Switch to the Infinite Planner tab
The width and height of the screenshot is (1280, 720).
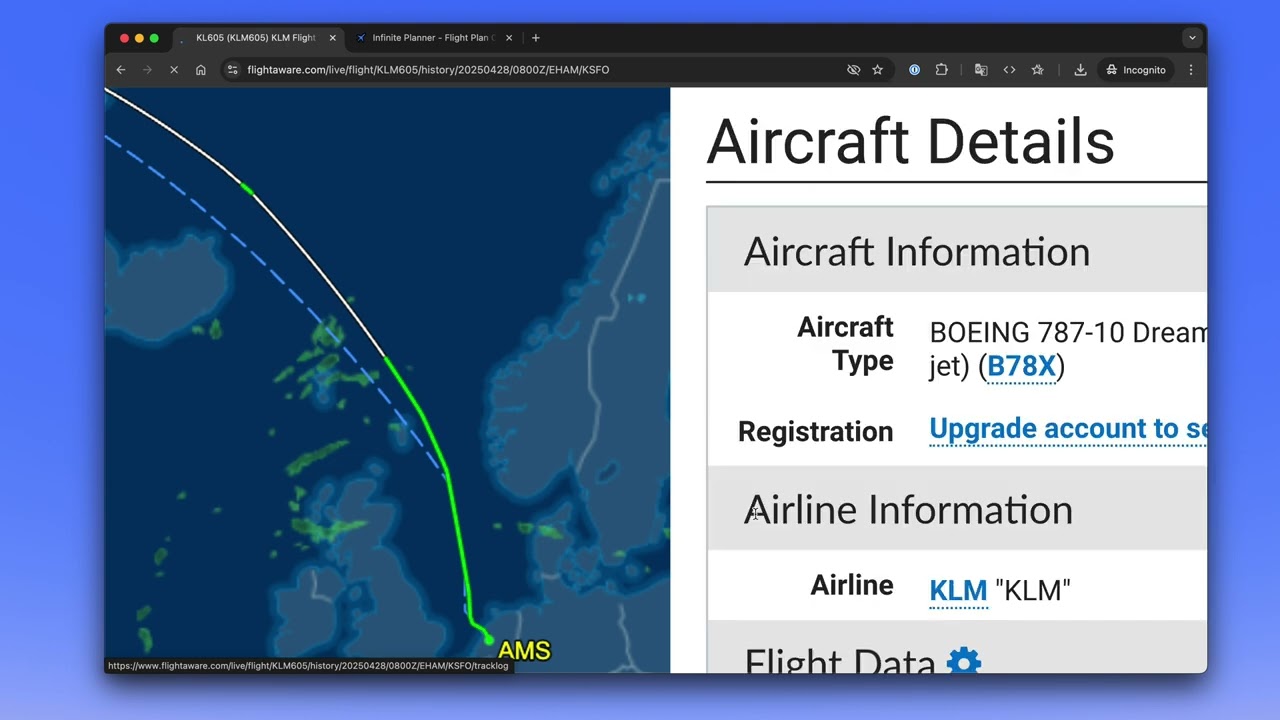[432, 38]
